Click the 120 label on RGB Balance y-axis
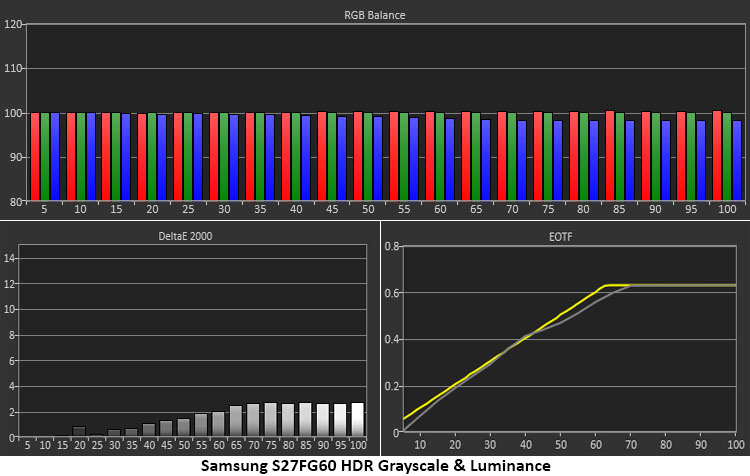 13,24
